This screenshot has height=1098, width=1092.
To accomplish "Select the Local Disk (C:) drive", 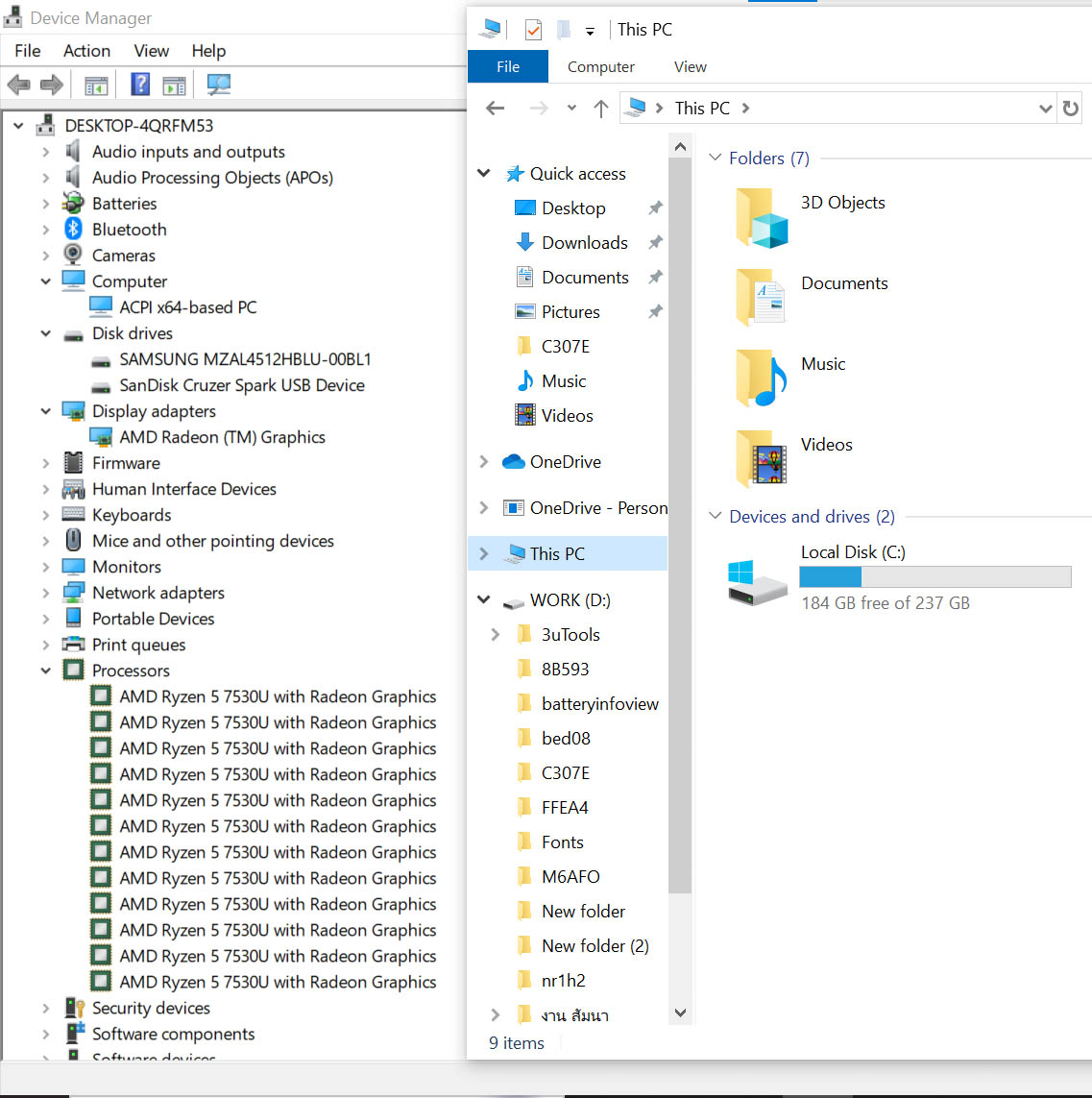I will (x=853, y=552).
